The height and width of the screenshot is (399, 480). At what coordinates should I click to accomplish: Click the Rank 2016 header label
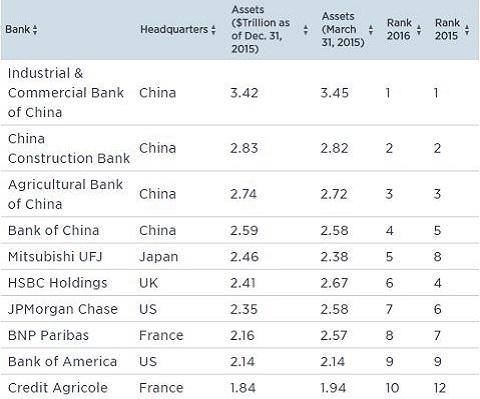(x=399, y=29)
